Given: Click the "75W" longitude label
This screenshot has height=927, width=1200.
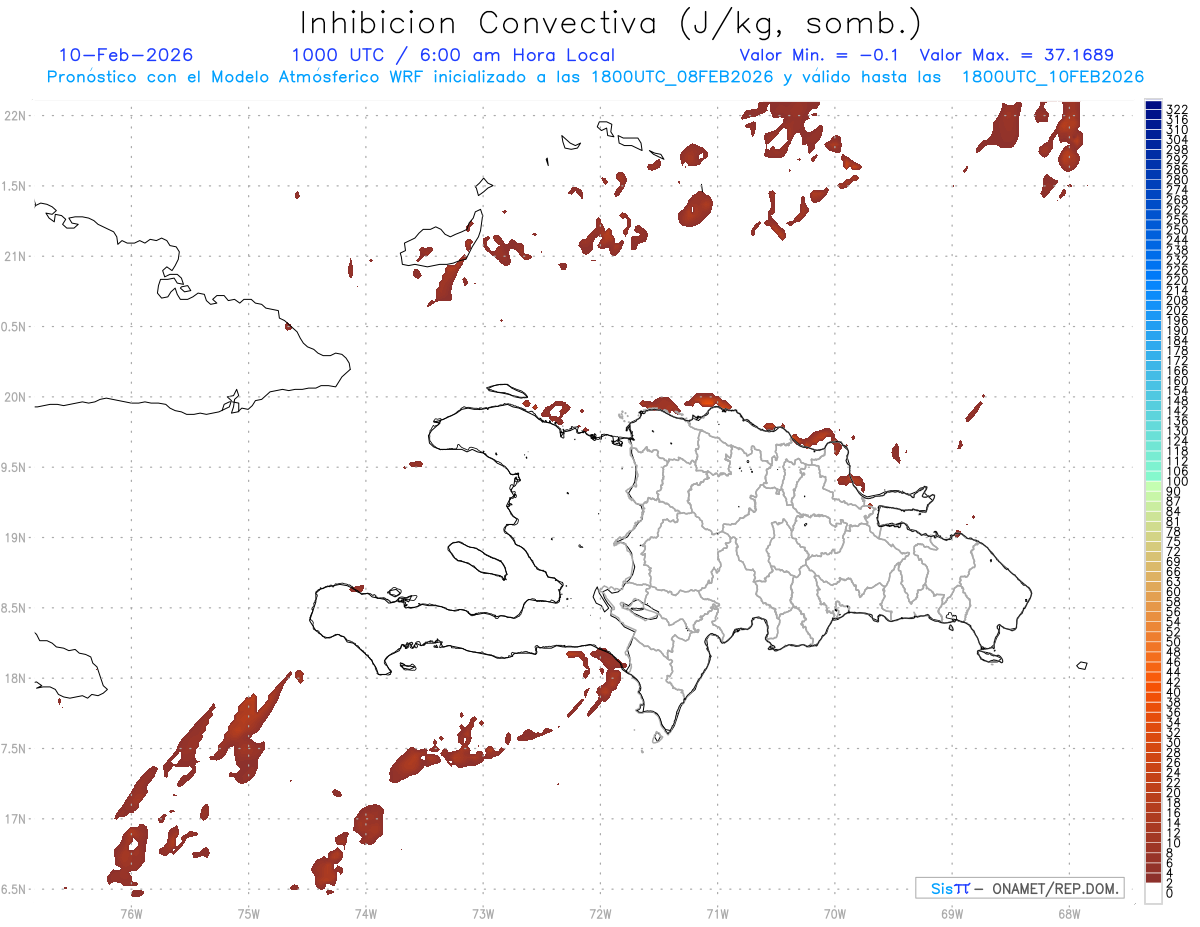Looking at the screenshot, I should click(x=248, y=913).
